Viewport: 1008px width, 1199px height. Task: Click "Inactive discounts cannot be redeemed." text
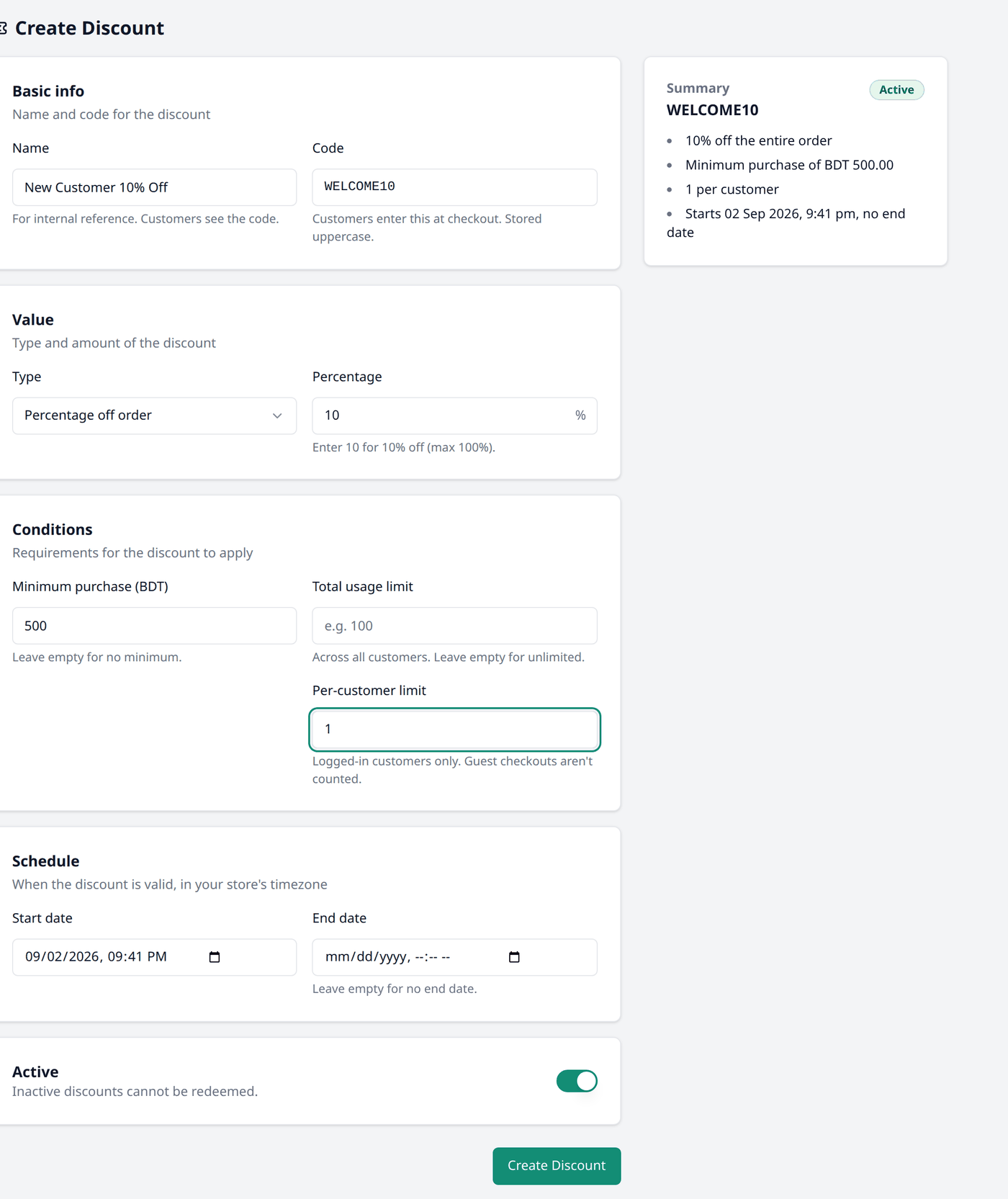point(135,1092)
